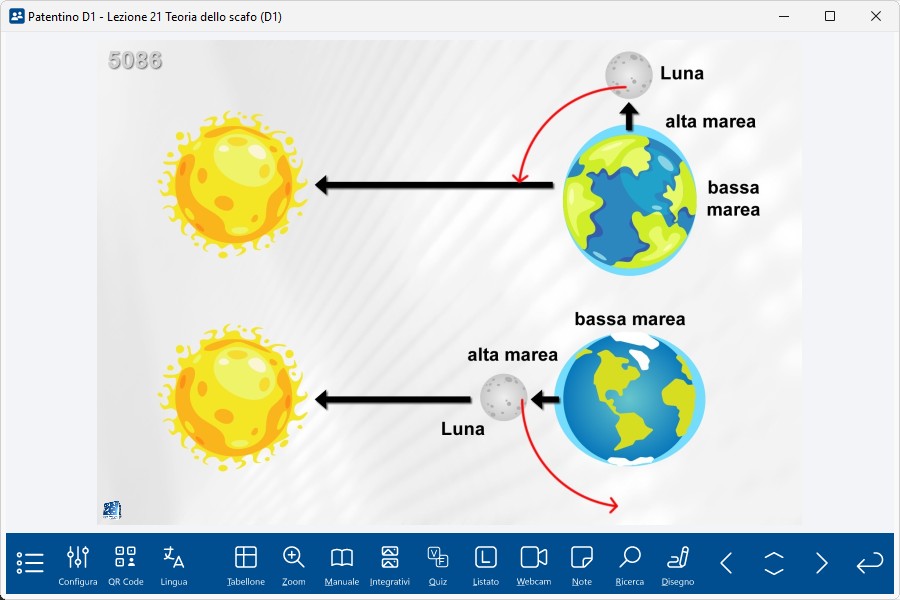Click the small logo on the slide
Image resolution: width=900 pixels, height=600 pixels.
pos(112,510)
